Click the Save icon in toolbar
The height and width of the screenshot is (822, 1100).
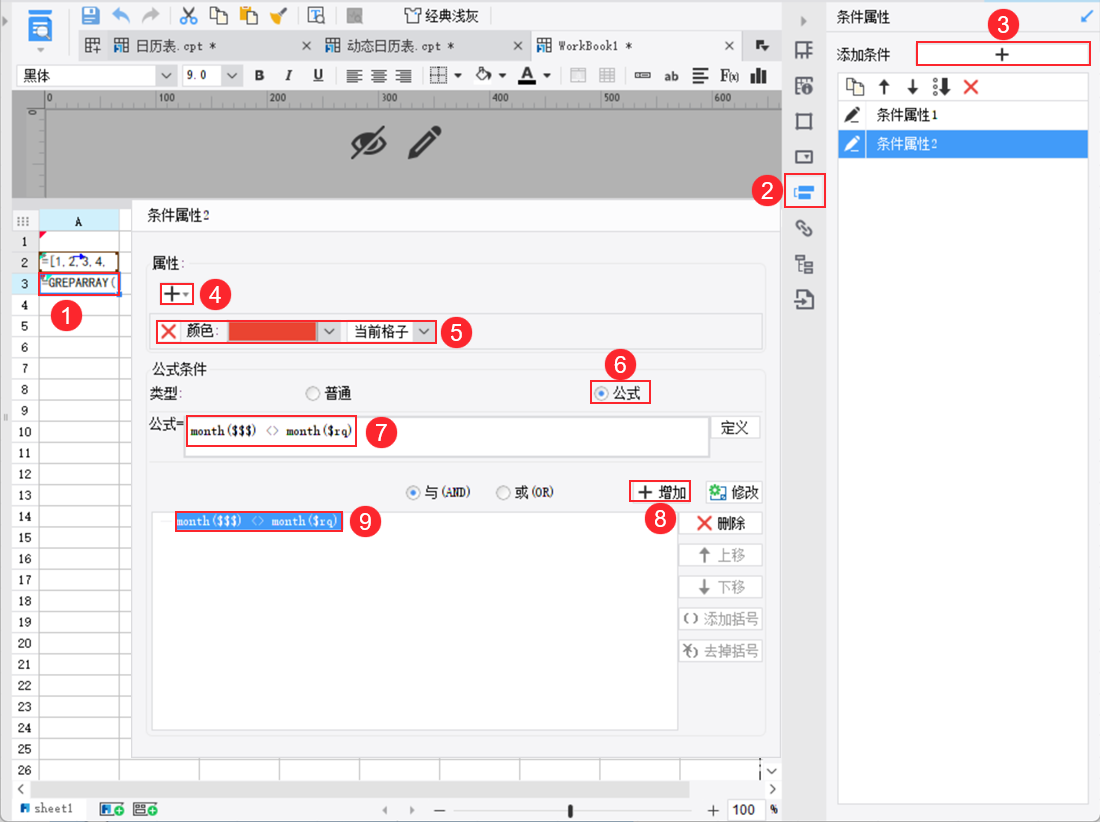point(90,15)
